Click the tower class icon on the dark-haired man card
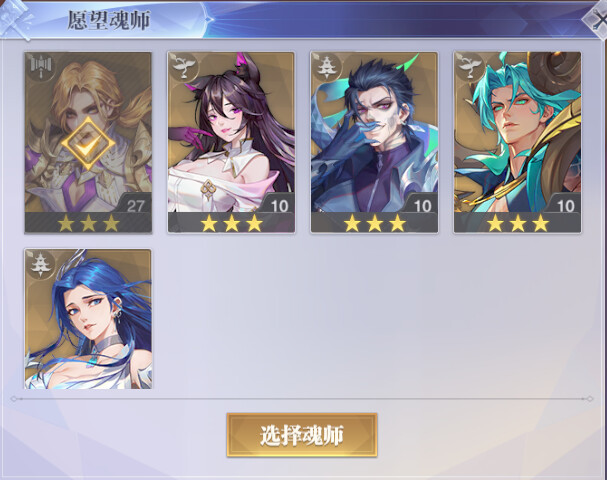Image resolution: width=607 pixels, height=480 pixels. [x=327, y=67]
